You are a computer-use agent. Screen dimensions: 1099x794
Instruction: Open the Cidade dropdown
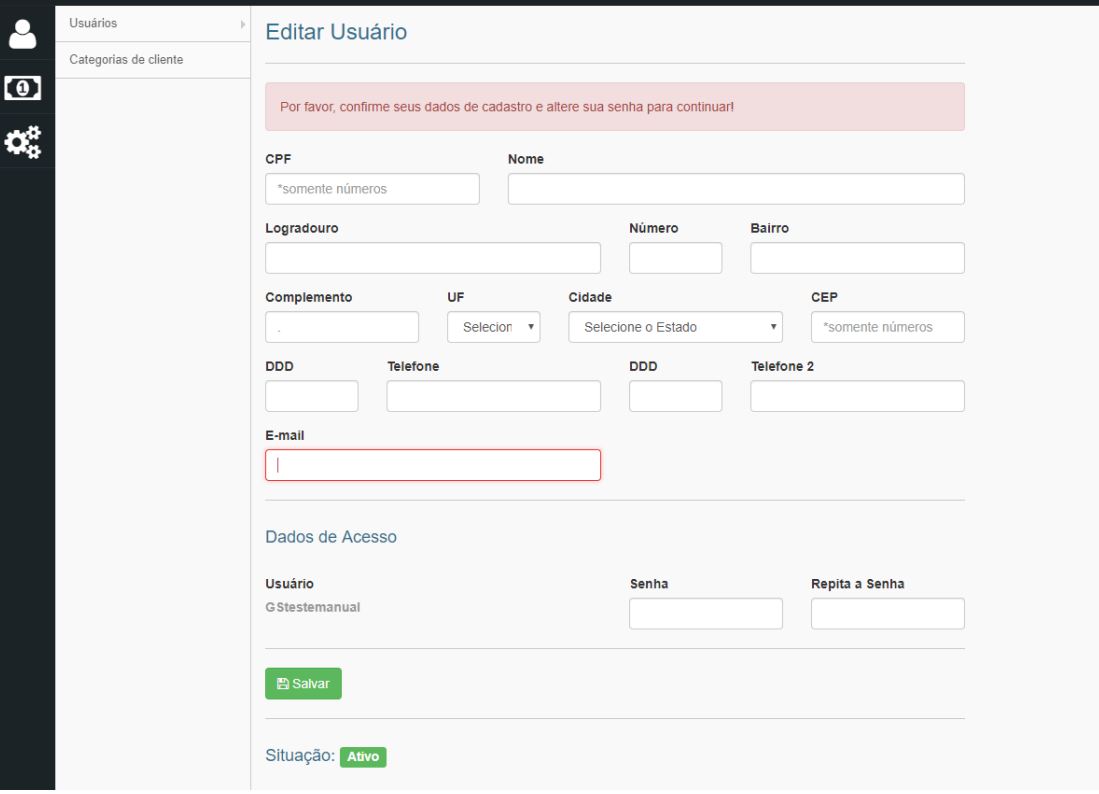675,327
